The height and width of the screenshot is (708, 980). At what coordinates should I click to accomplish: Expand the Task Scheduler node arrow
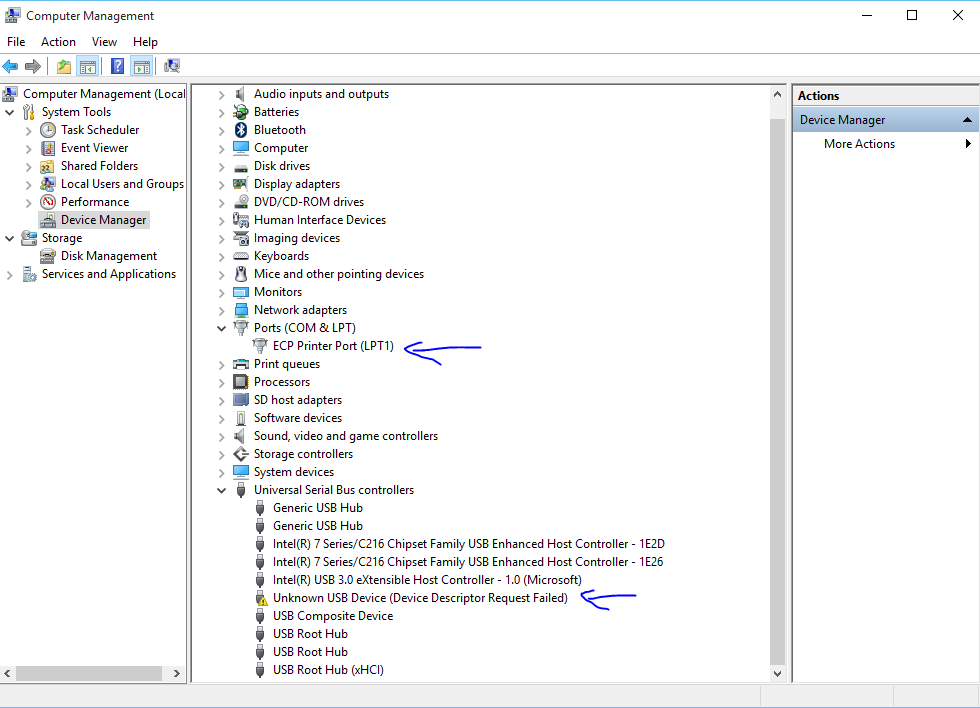pyautogui.click(x=28, y=131)
